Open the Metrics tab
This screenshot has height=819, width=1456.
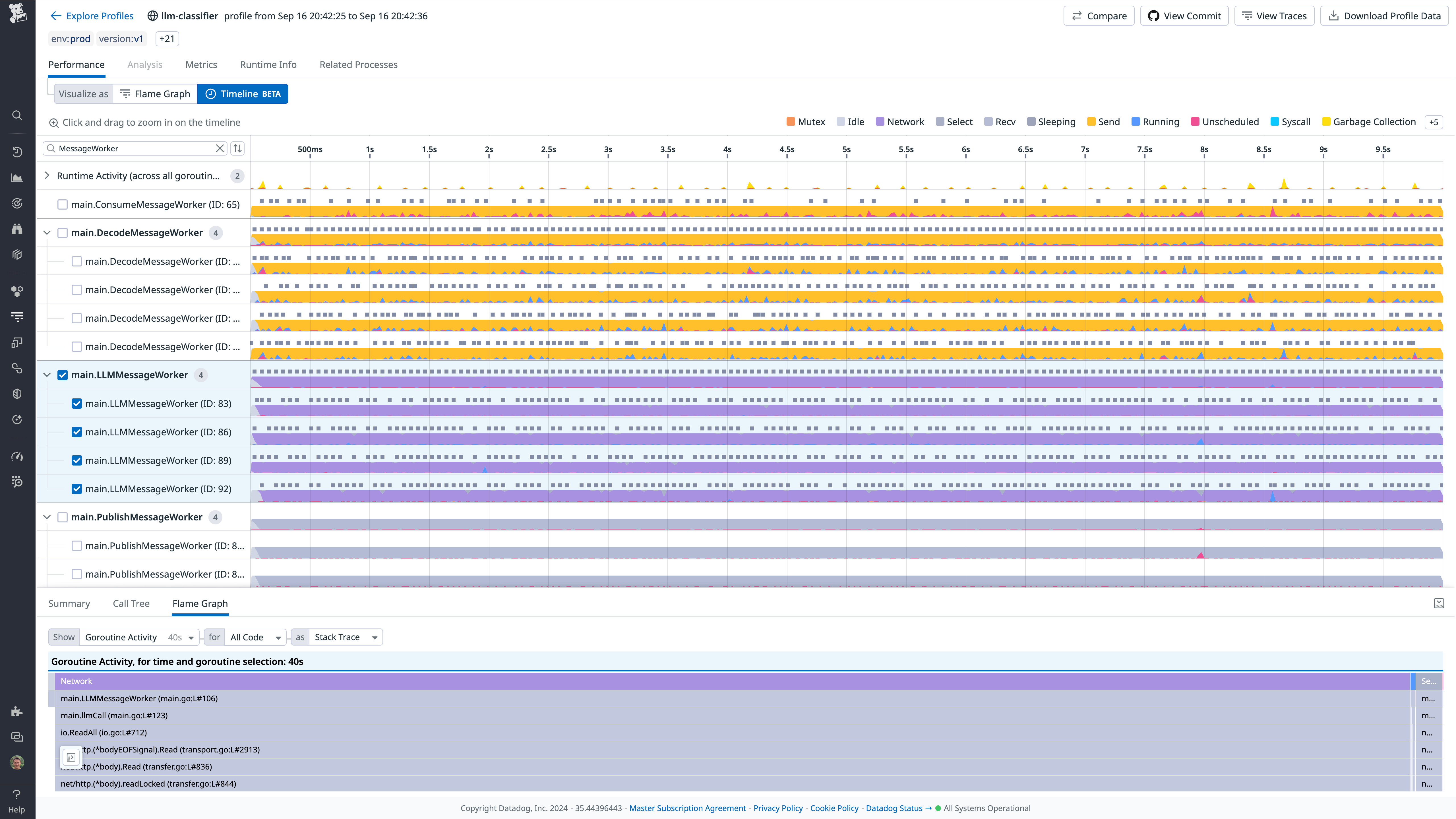pyautogui.click(x=201, y=65)
